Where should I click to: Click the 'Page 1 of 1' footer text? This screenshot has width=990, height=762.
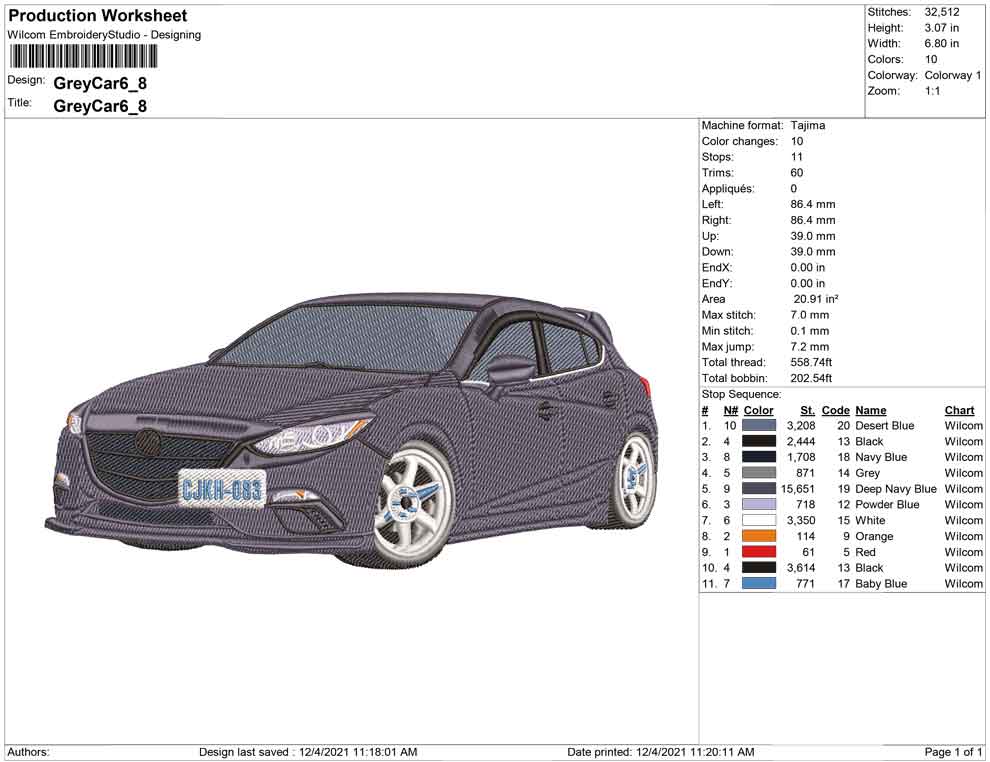point(953,752)
